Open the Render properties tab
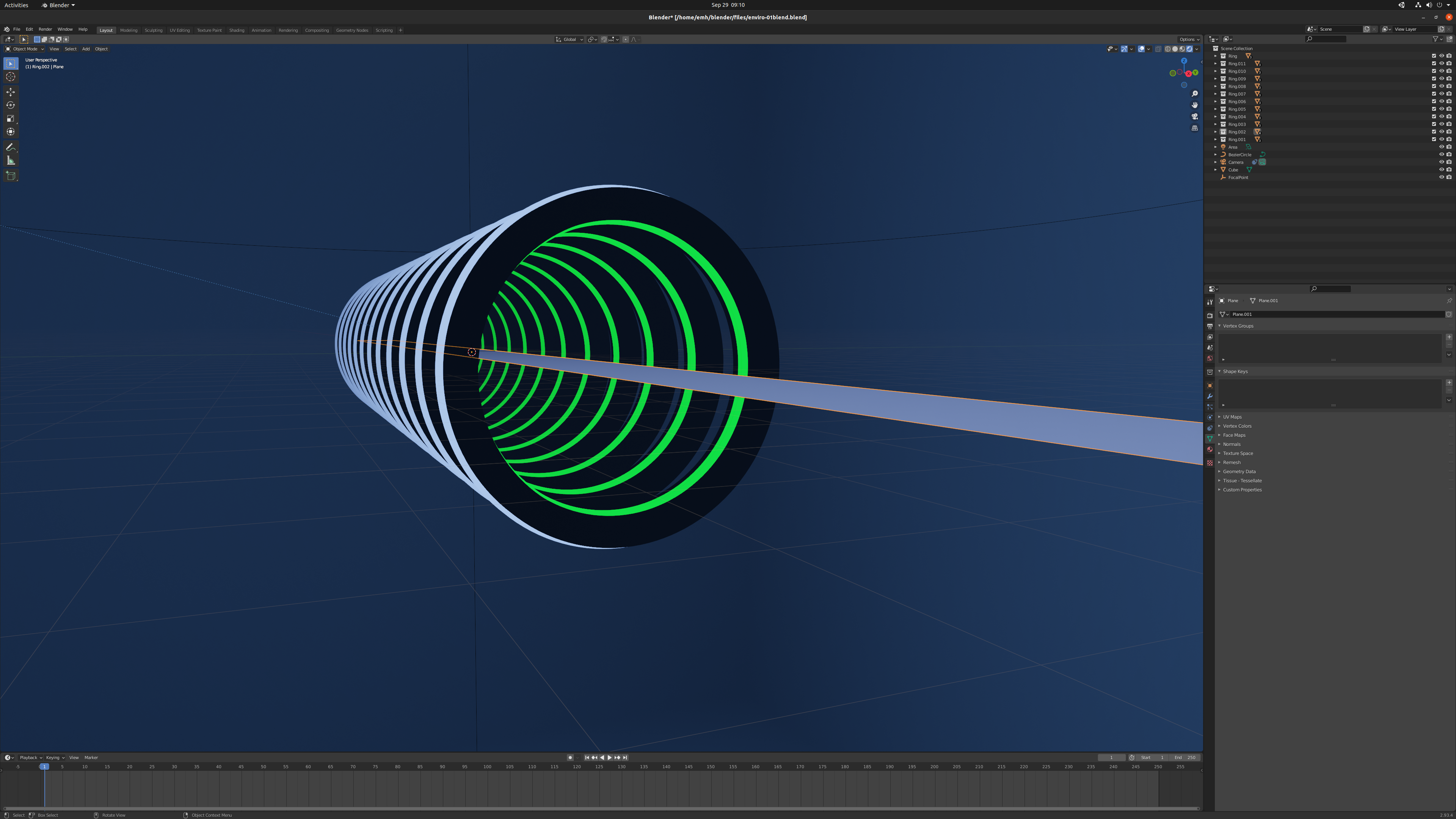 [x=1210, y=315]
